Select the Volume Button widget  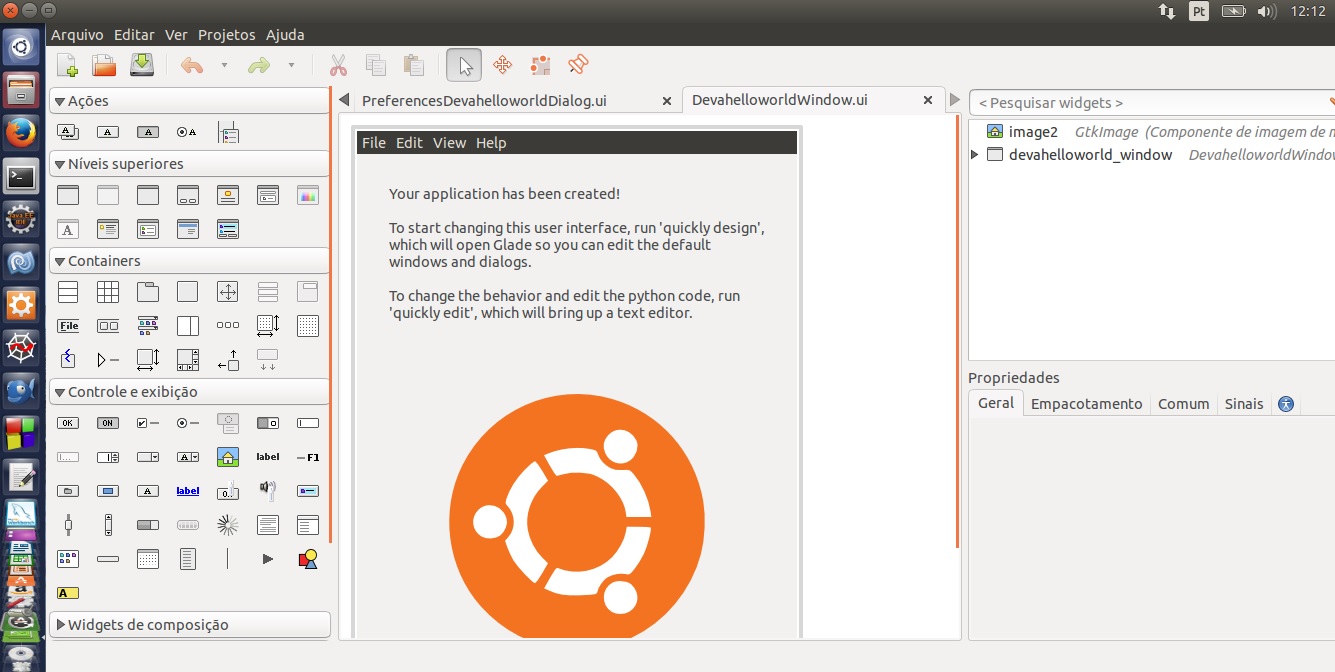[x=267, y=490]
